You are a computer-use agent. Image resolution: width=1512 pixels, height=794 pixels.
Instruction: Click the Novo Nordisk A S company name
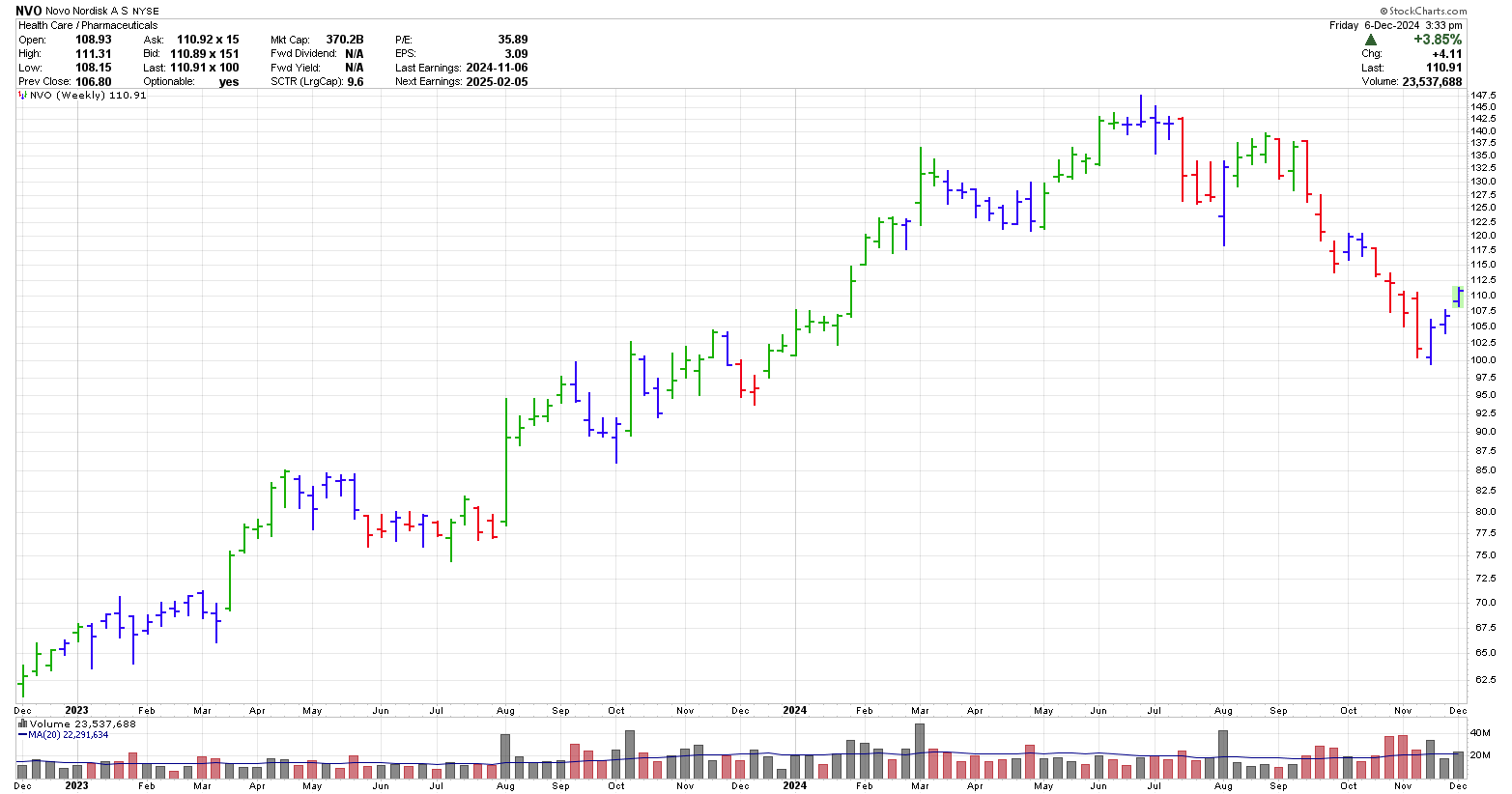tap(87, 12)
